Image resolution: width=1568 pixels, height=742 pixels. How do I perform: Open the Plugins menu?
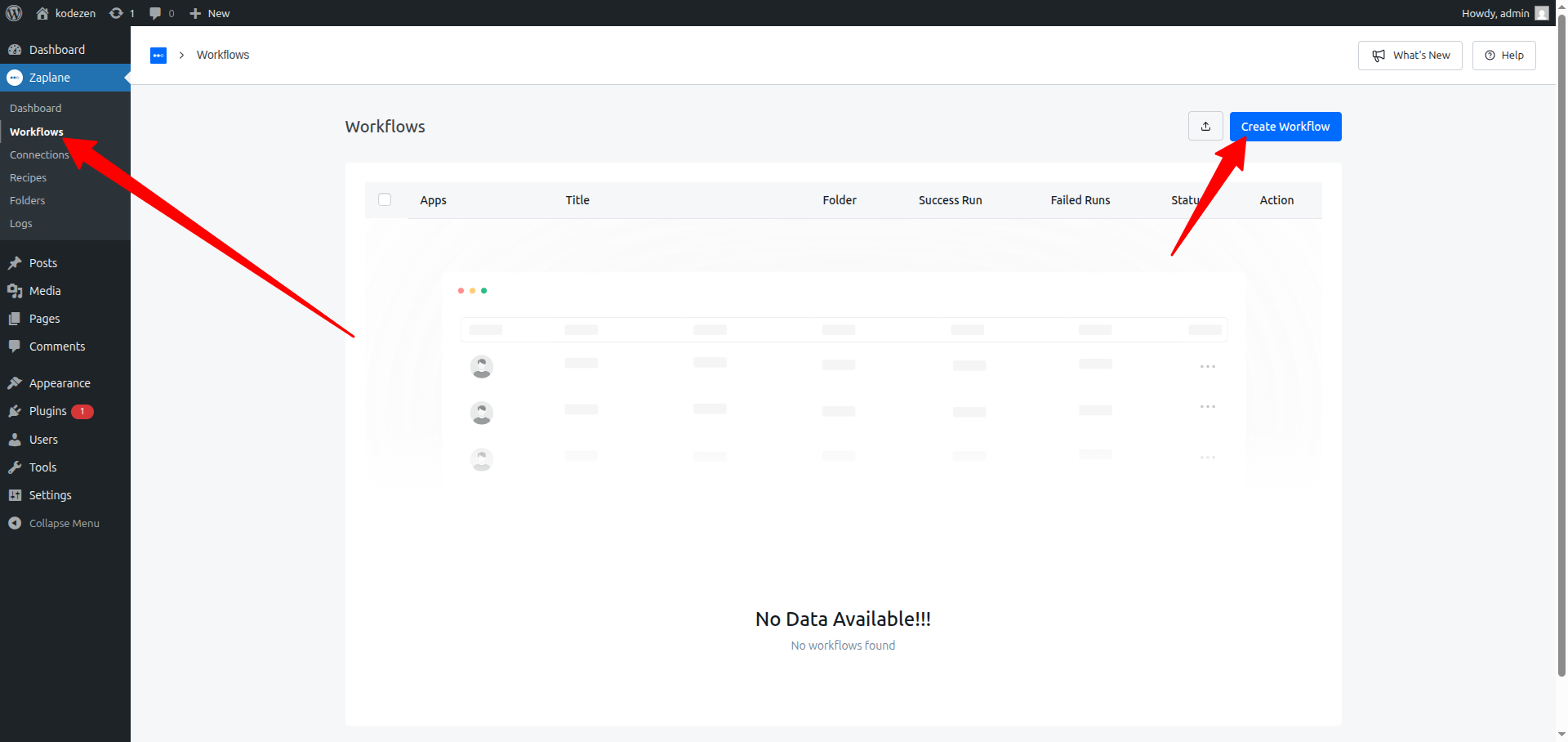click(65, 411)
